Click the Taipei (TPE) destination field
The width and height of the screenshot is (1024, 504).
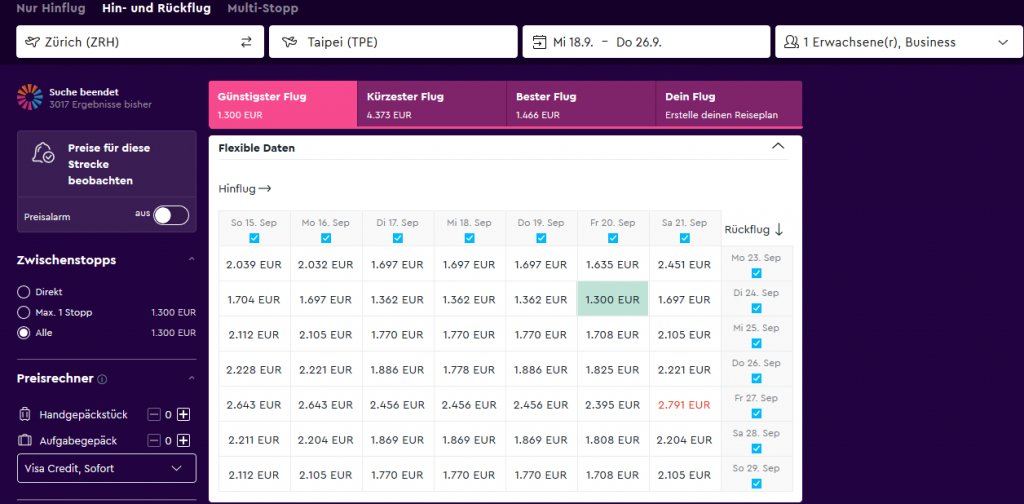(x=393, y=42)
